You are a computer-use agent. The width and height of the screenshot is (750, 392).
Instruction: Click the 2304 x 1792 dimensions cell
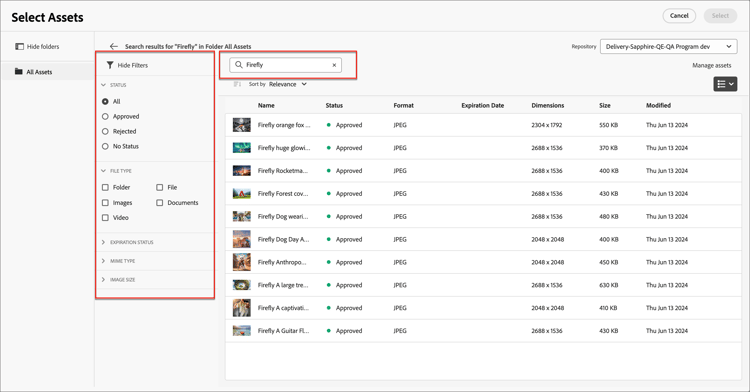[x=548, y=125]
